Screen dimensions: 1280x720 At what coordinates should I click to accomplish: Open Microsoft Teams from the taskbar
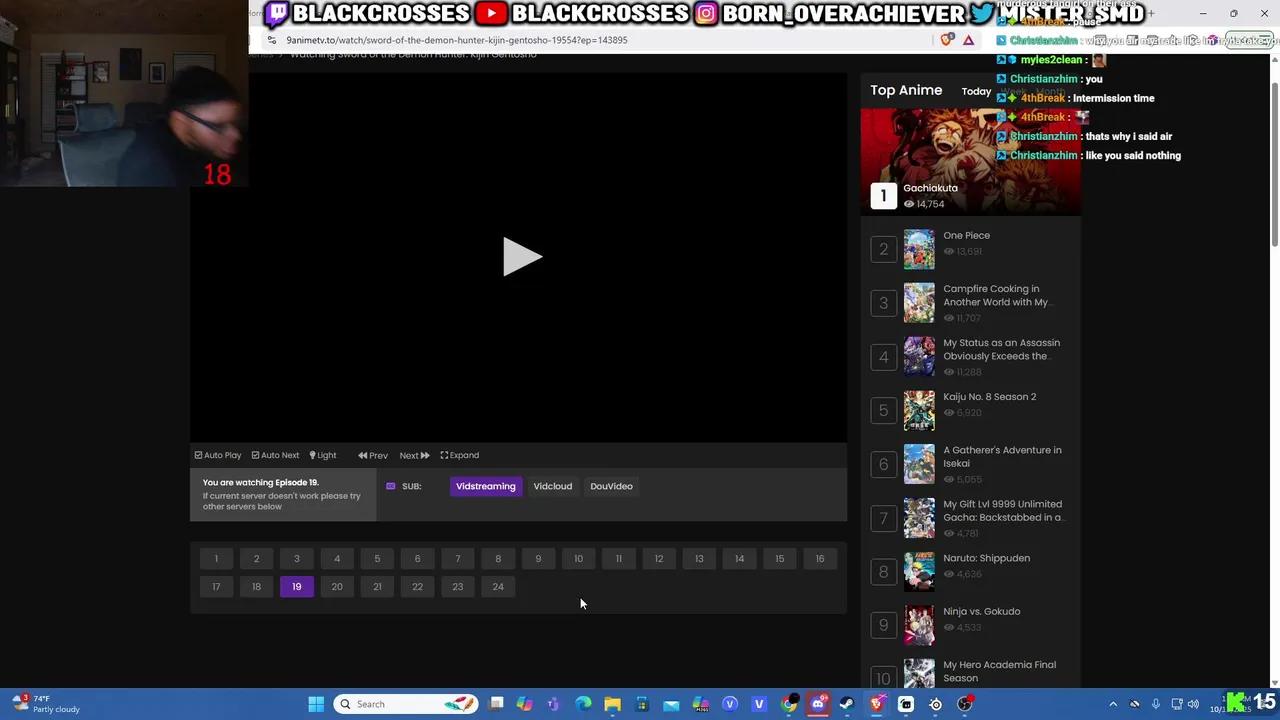click(553, 704)
